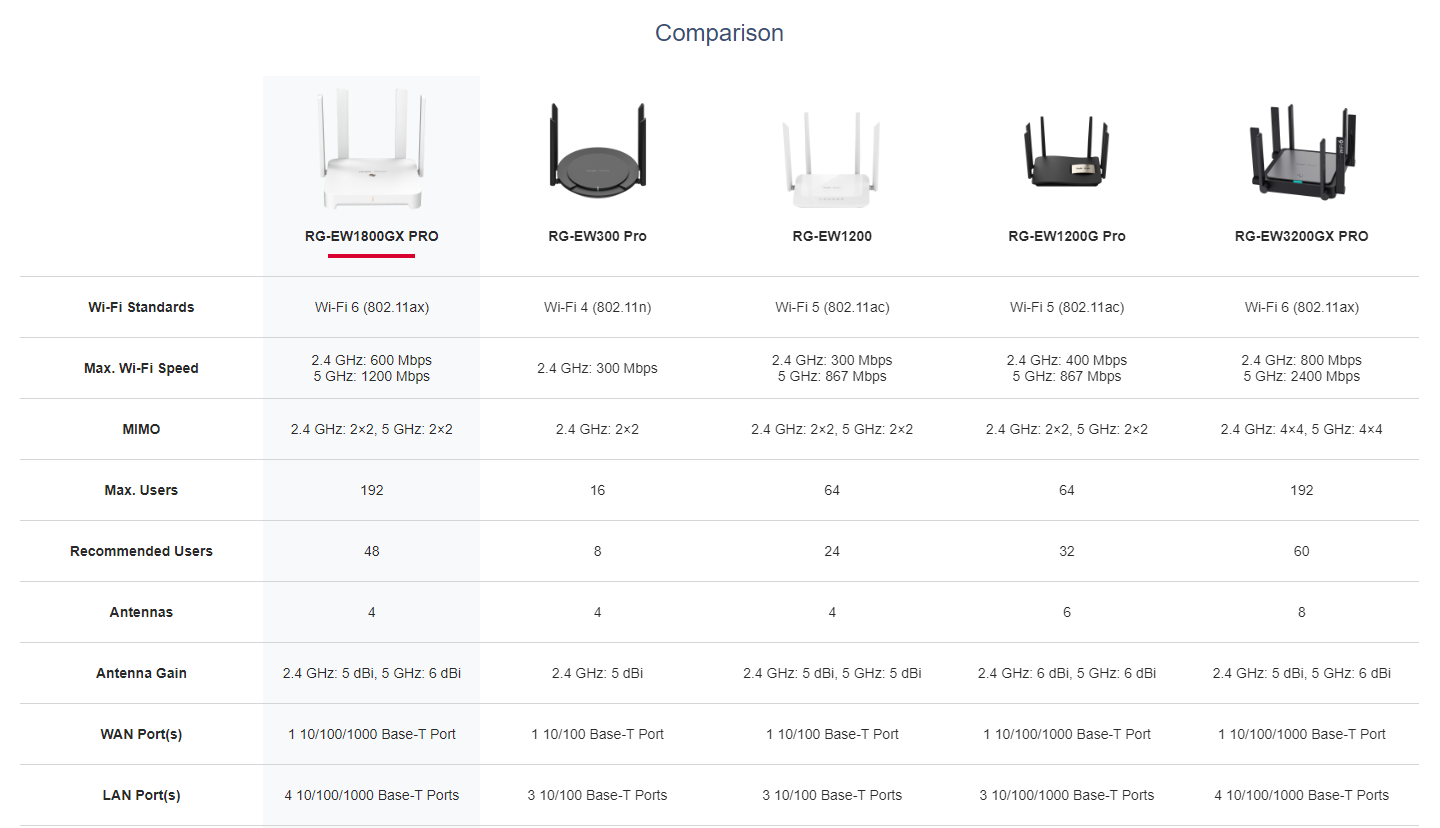Open the RG-EW300 Pro product name link
This screenshot has height=828, width=1440.
click(597, 237)
